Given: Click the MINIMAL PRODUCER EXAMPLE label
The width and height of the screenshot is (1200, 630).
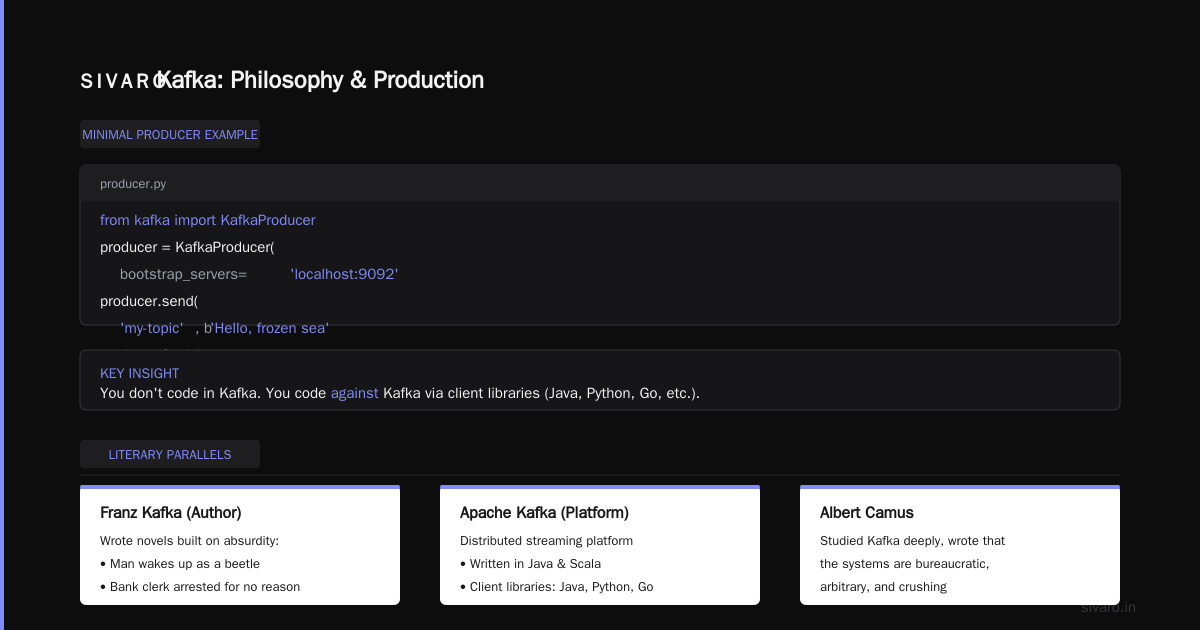Looking at the screenshot, I should (170, 134).
